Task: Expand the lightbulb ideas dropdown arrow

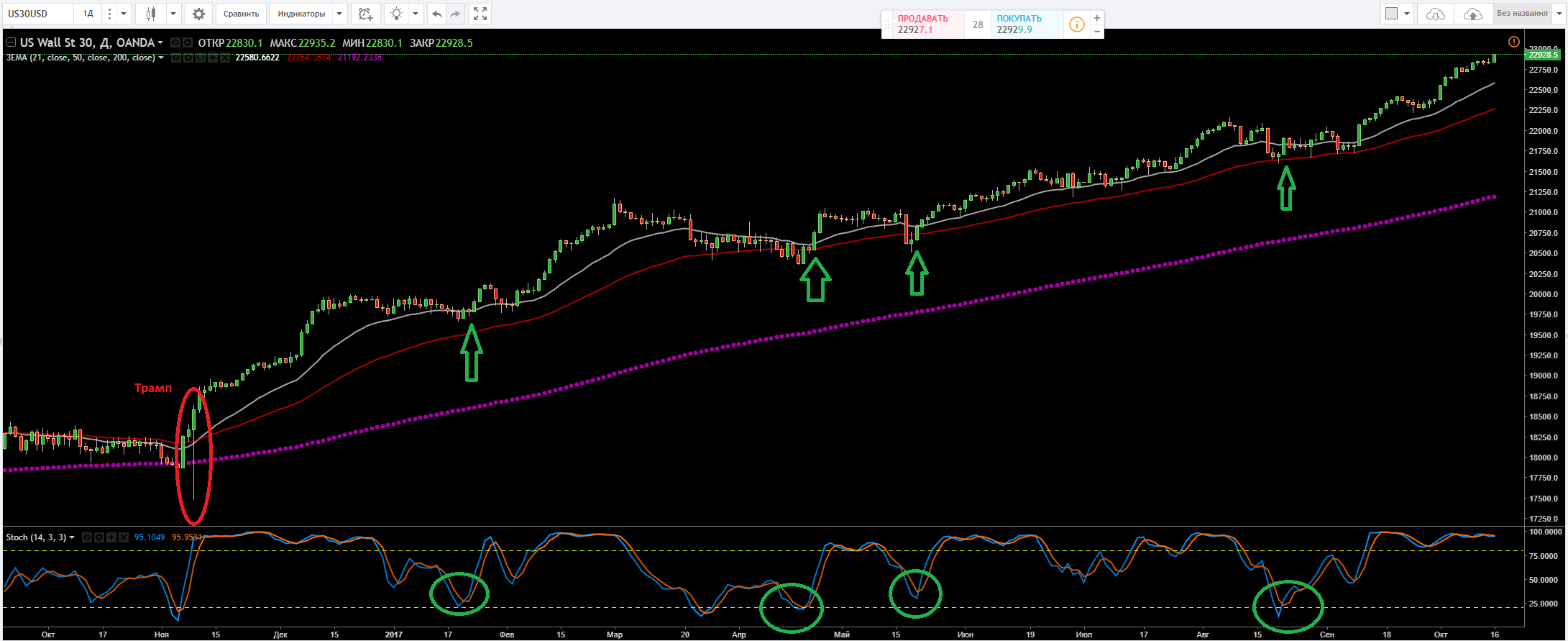Action: 415,14
